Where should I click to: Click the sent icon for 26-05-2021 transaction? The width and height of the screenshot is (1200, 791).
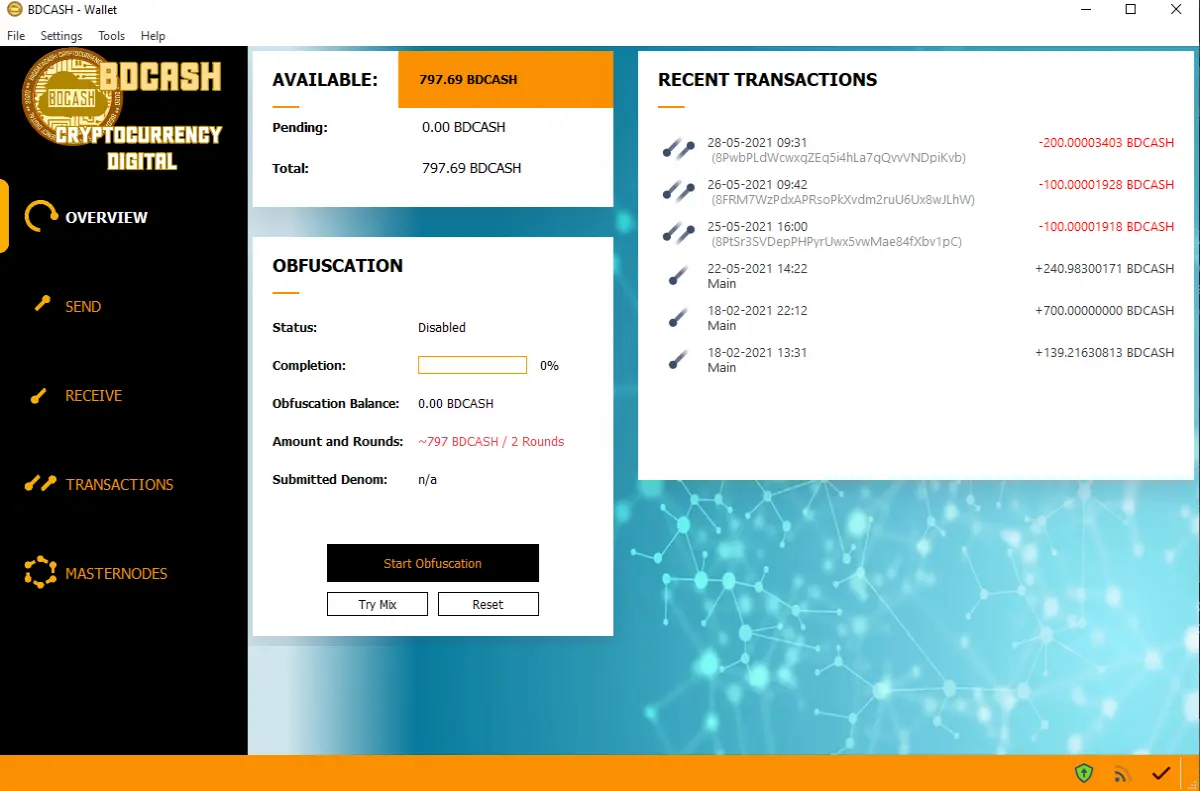[678, 192]
